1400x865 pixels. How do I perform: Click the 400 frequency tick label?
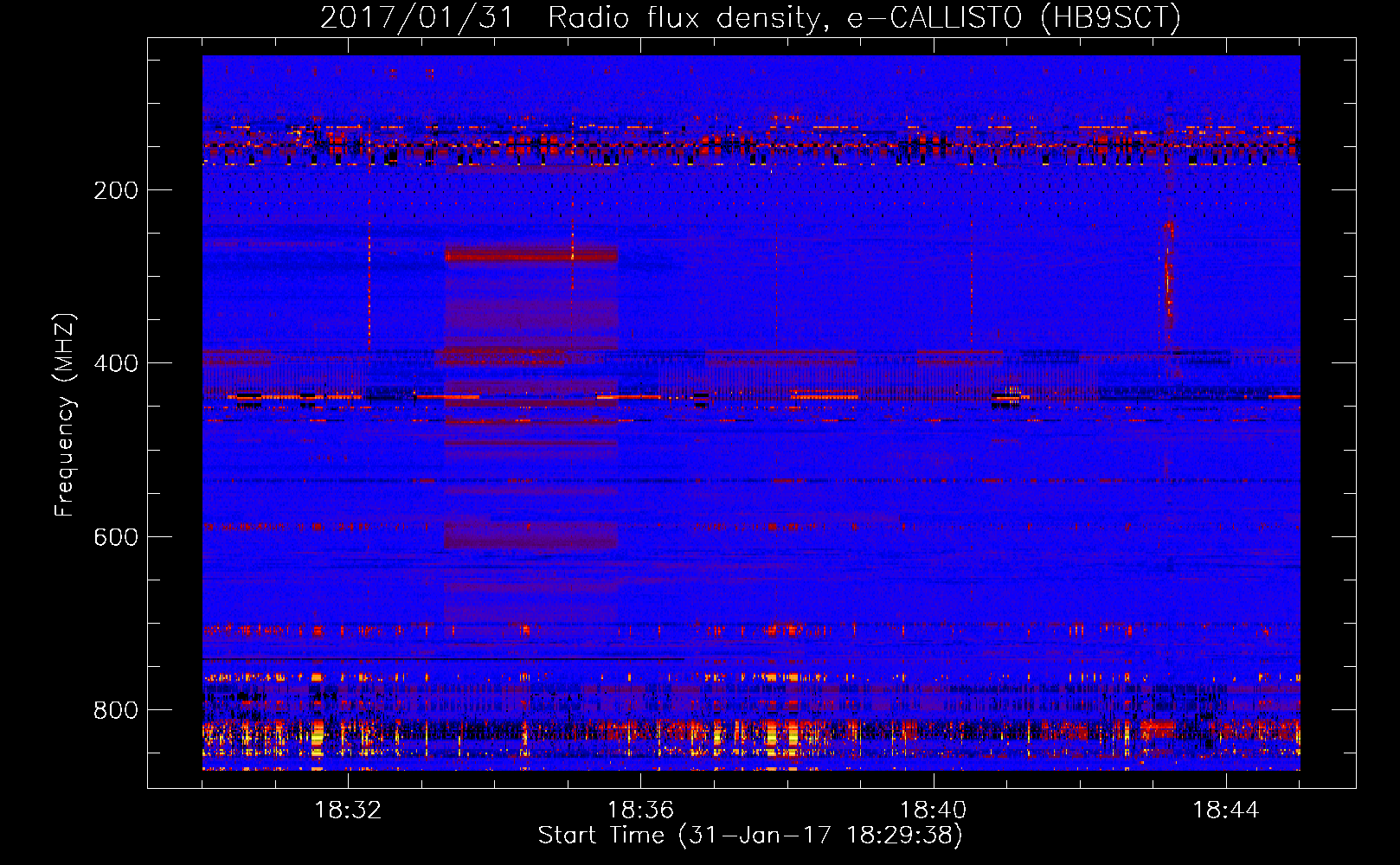pyautogui.click(x=116, y=363)
